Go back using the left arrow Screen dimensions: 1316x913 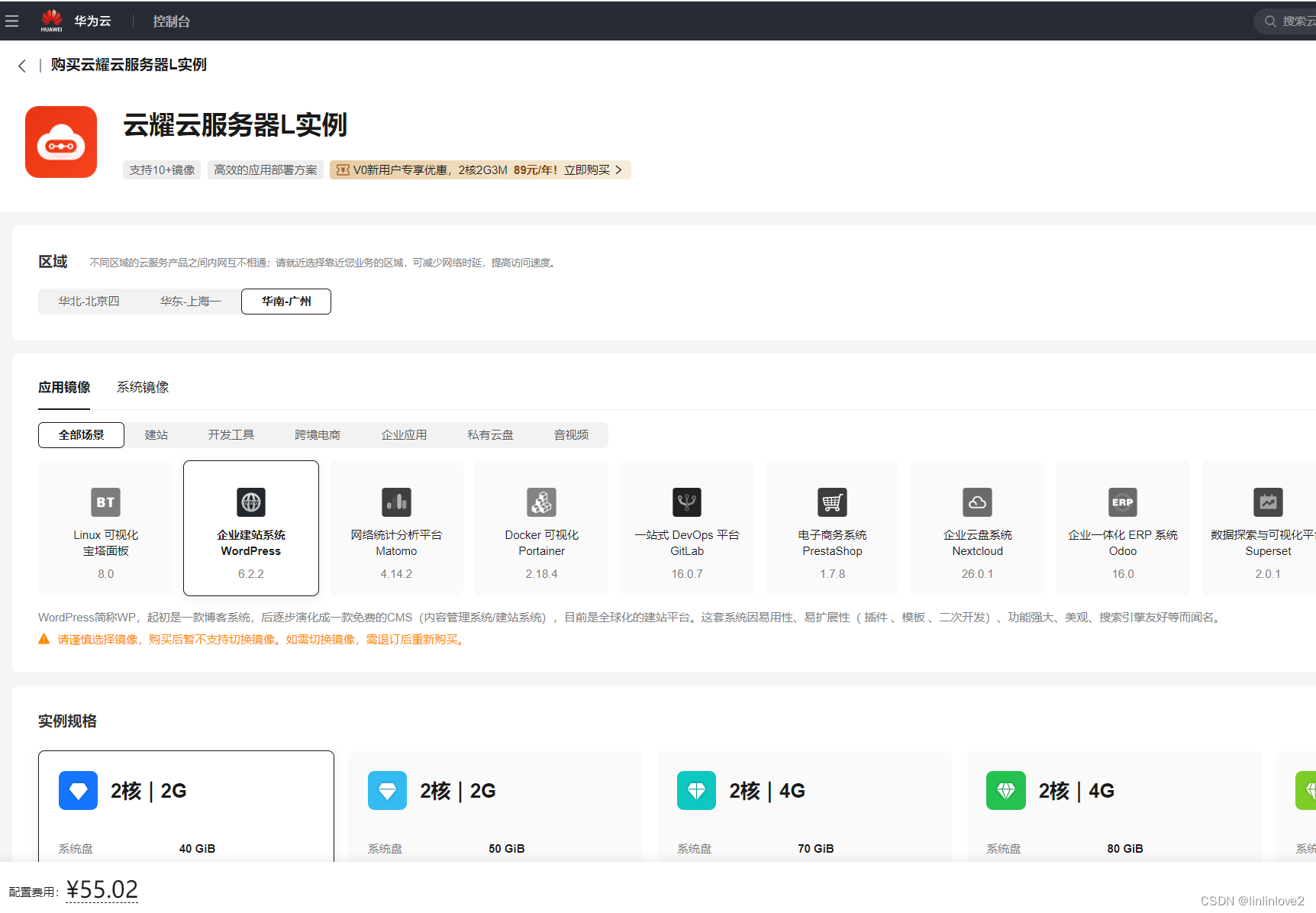(x=22, y=66)
